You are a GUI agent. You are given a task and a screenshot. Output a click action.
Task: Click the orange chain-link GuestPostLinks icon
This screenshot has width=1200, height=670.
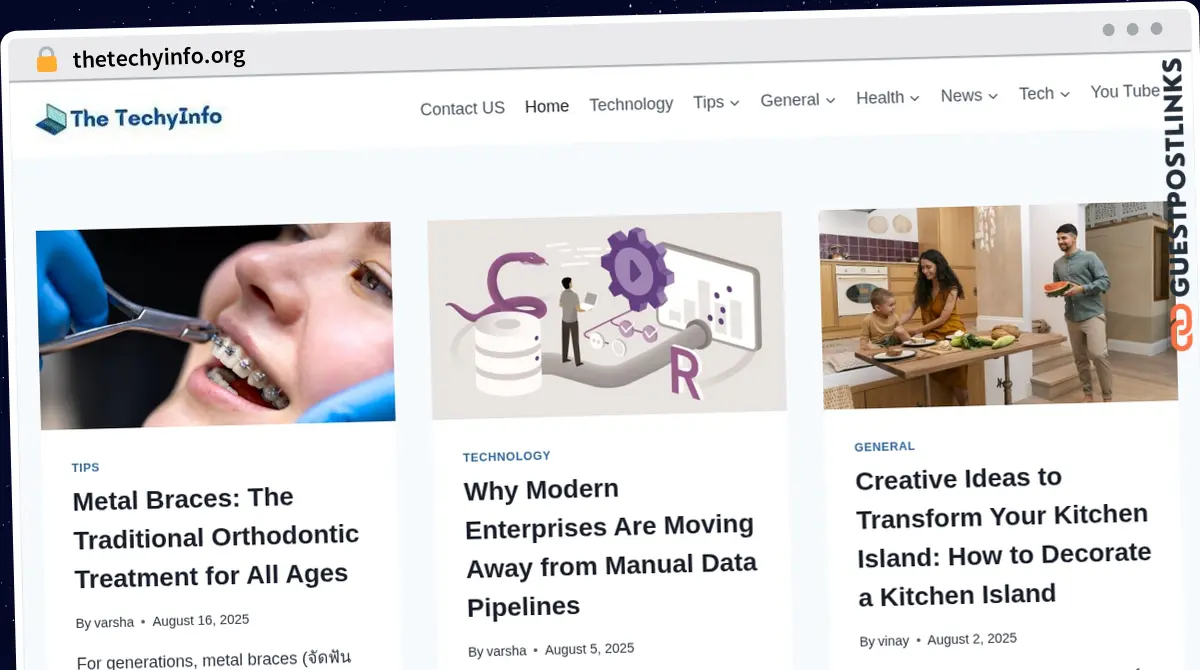(x=1181, y=328)
